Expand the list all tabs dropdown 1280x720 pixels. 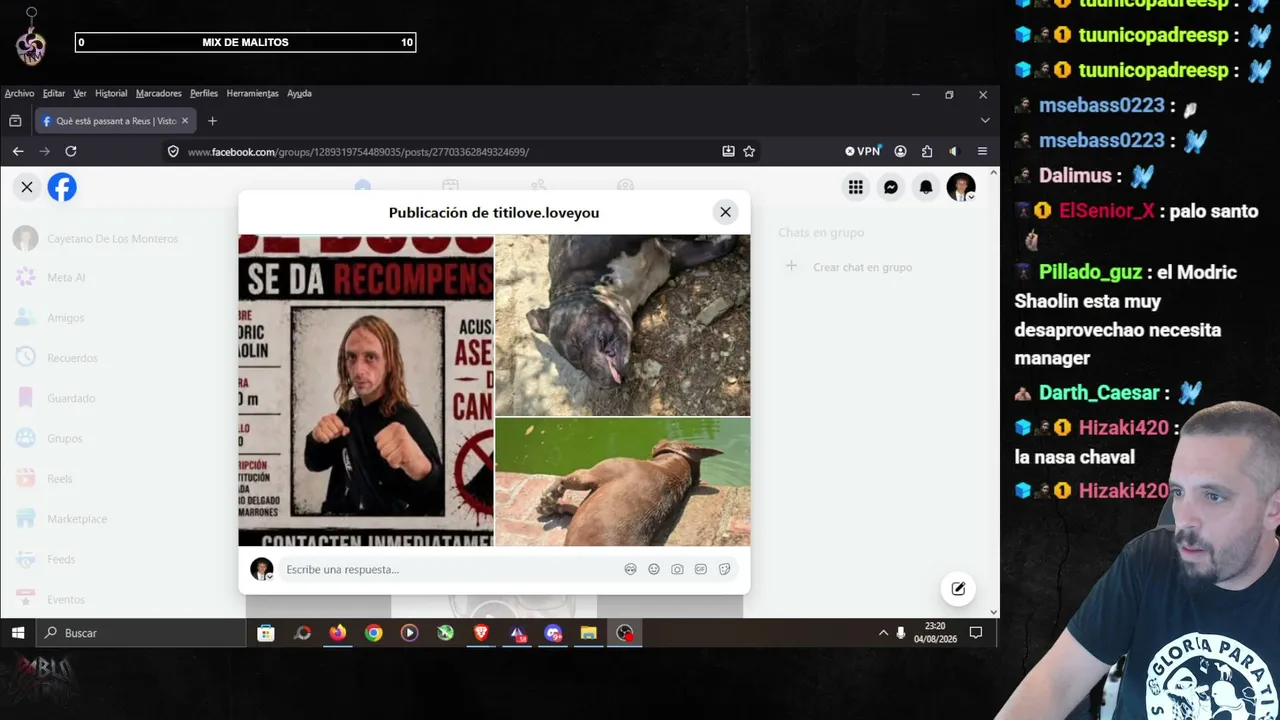click(x=985, y=121)
